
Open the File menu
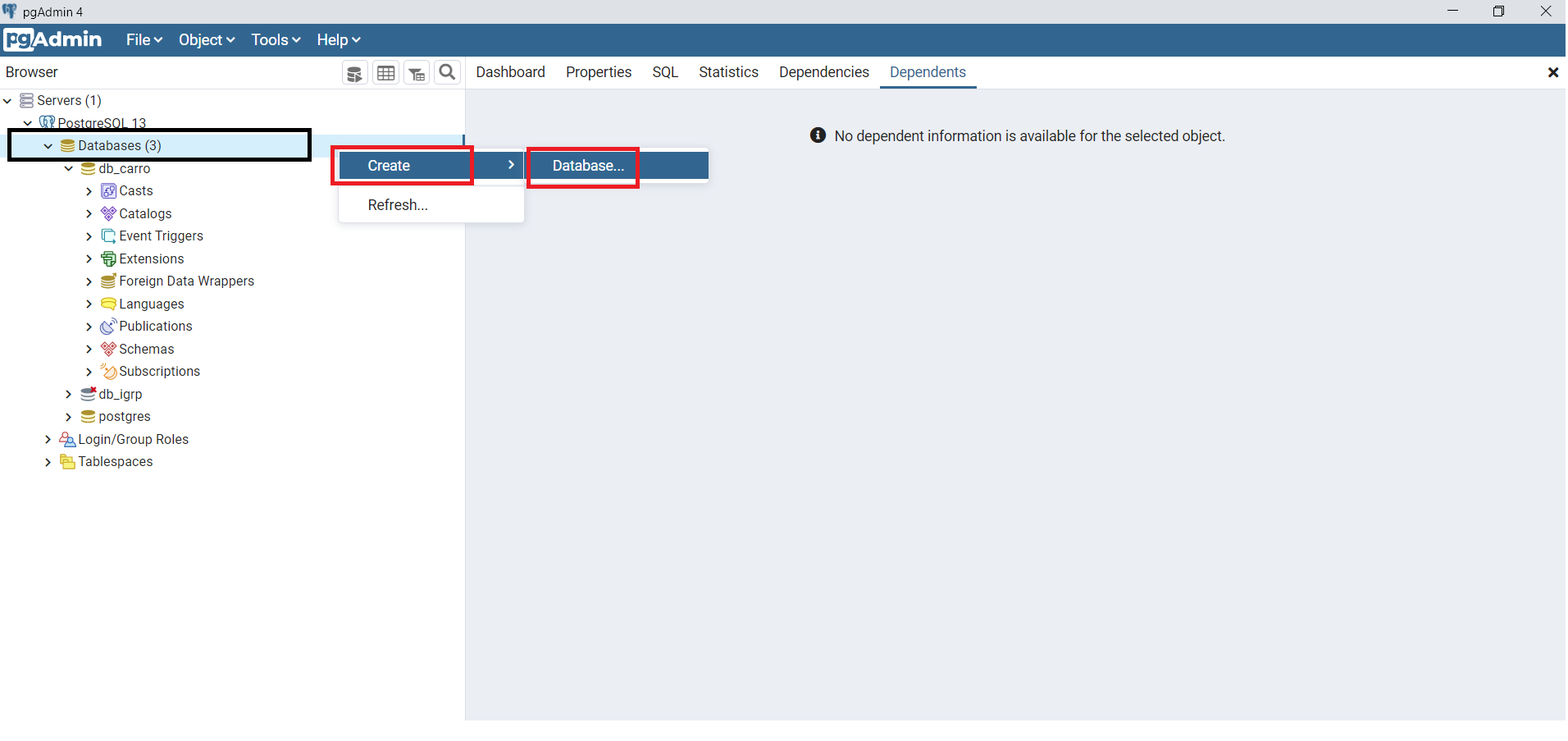point(144,39)
